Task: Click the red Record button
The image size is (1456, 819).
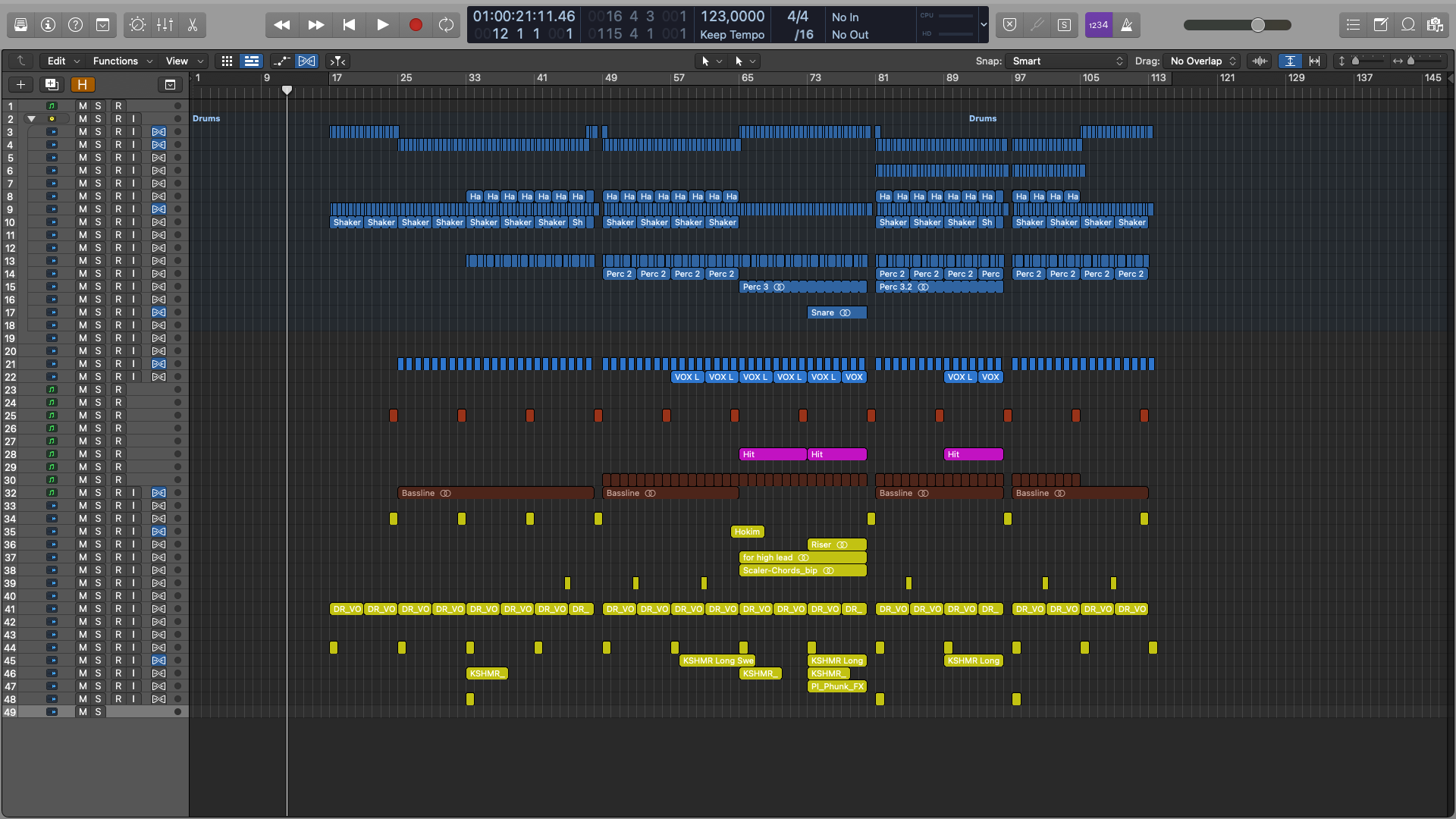Action: point(416,25)
